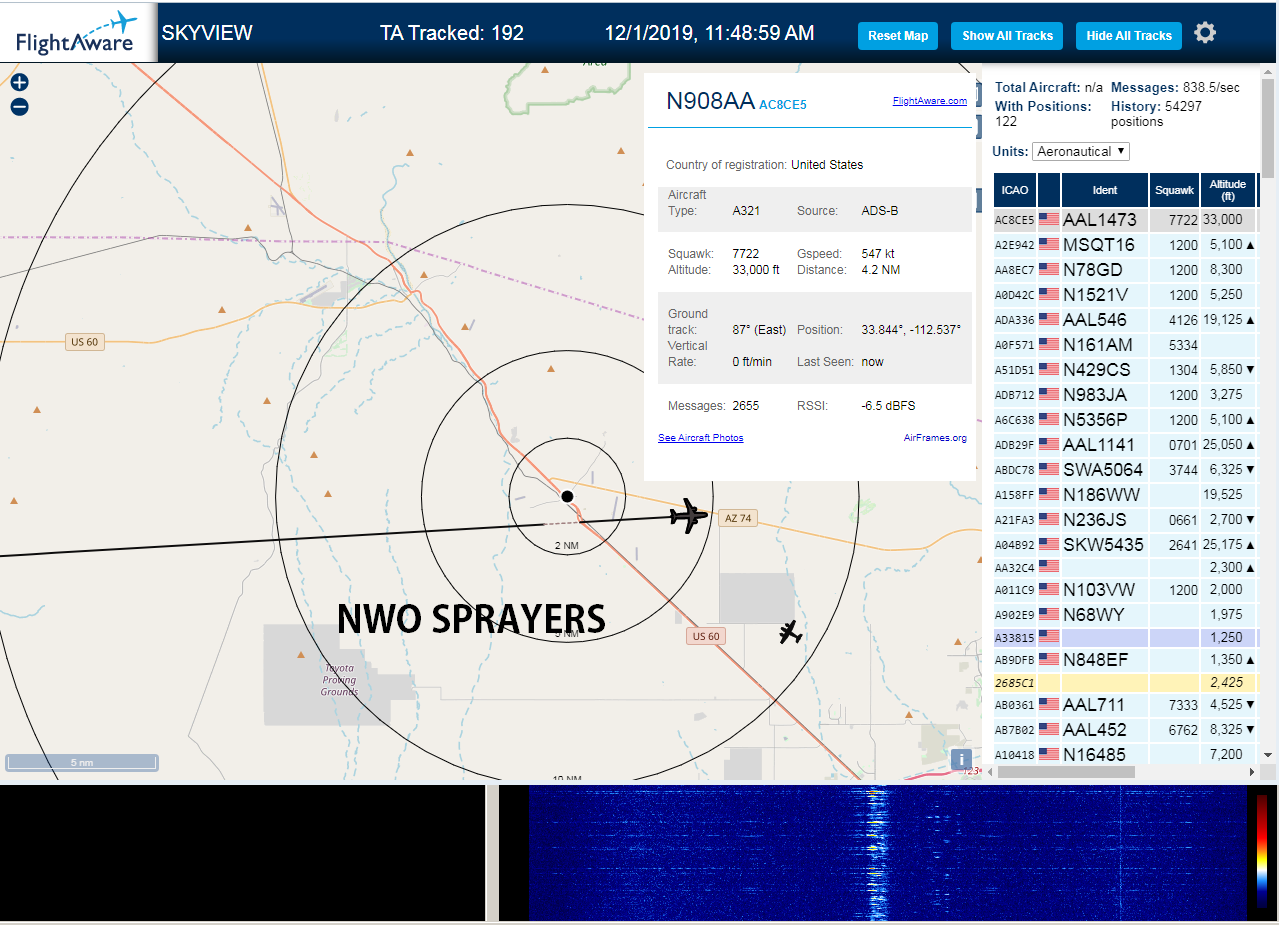The image size is (1279, 925).
Task: Open the Units Aeronautical dropdown
Action: point(1081,151)
